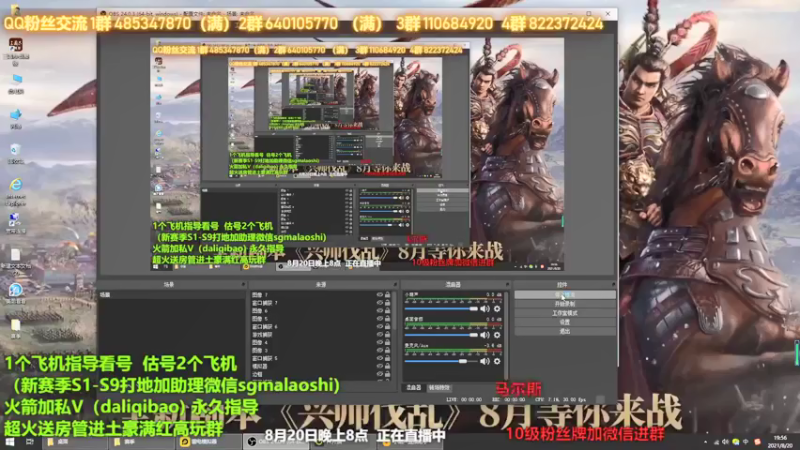Hide the 图像 7 source with eye icon
Viewport: 800px width, 450px height.
pos(379,295)
